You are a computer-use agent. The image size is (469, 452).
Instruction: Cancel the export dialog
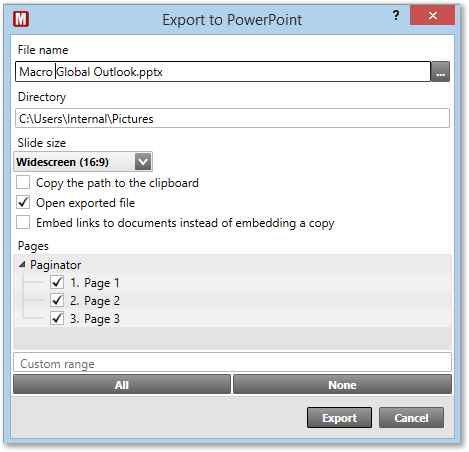click(411, 417)
